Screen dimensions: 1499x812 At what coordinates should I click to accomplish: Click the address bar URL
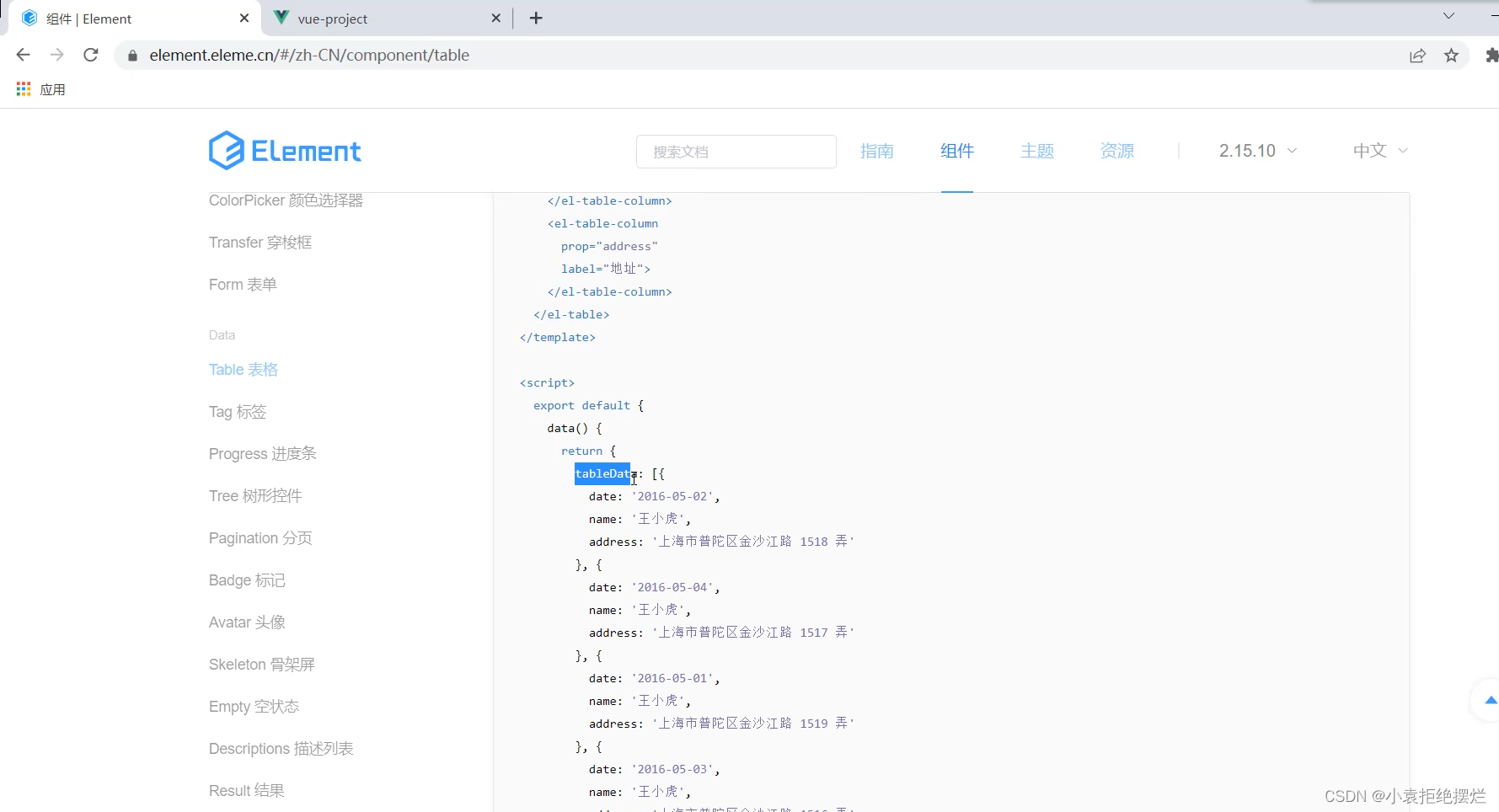click(x=309, y=56)
